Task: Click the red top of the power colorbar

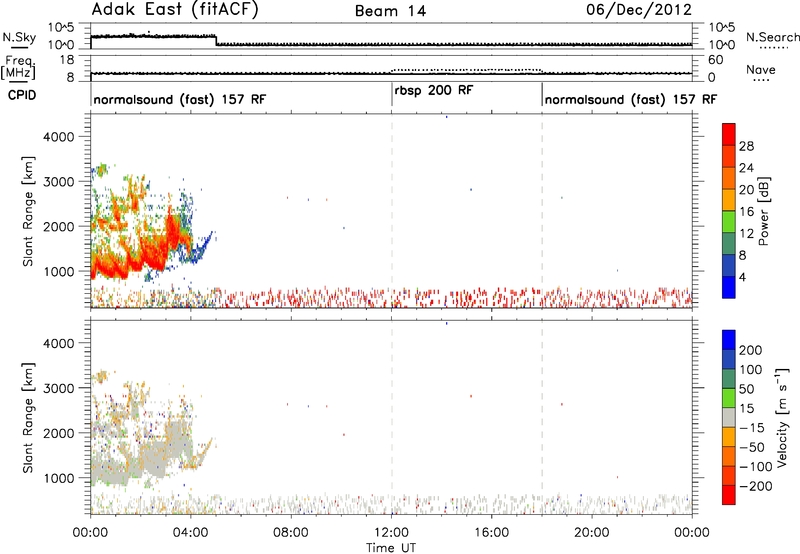Action: point(729,134)
